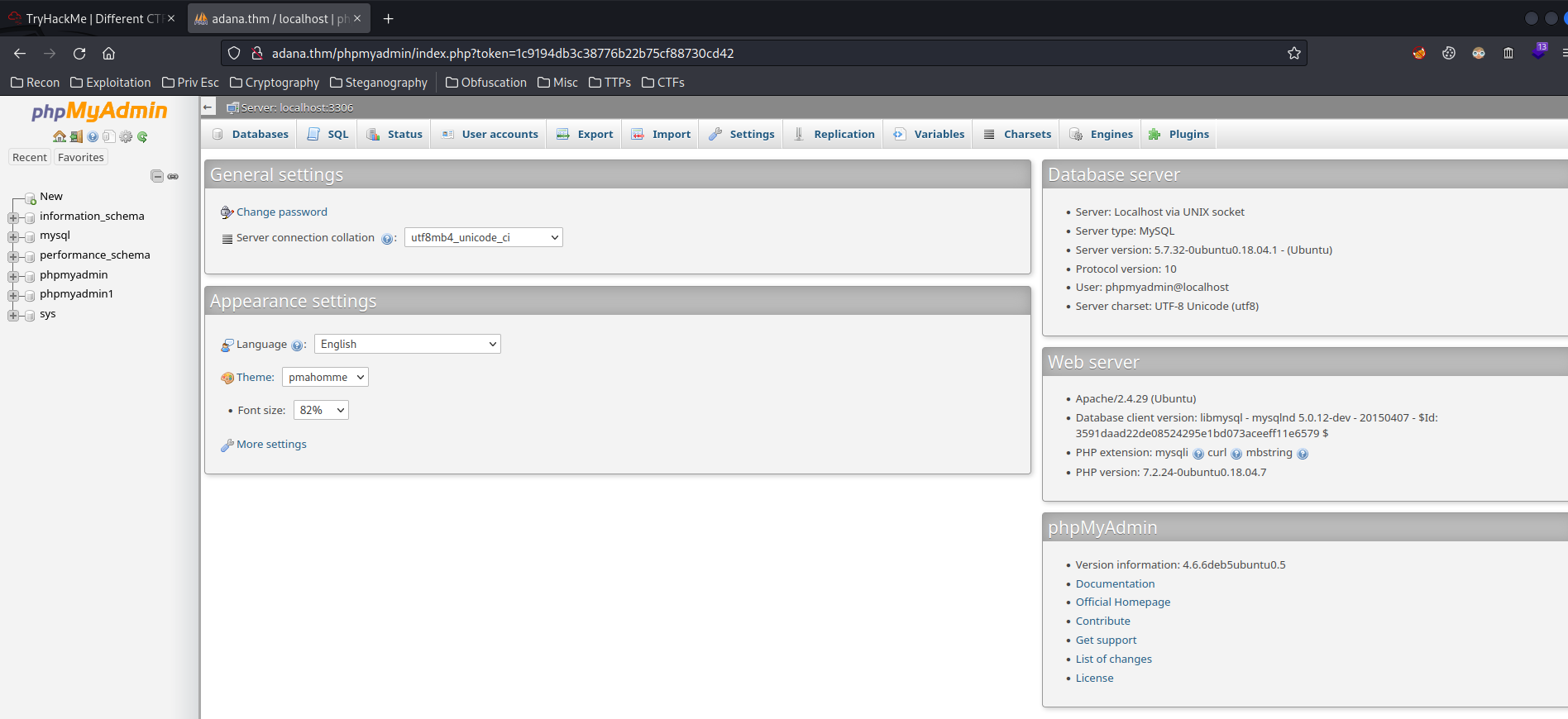Open the Engines tab
The width and height of the screenshot is (1568, 719).
[x=1102, y=134]
